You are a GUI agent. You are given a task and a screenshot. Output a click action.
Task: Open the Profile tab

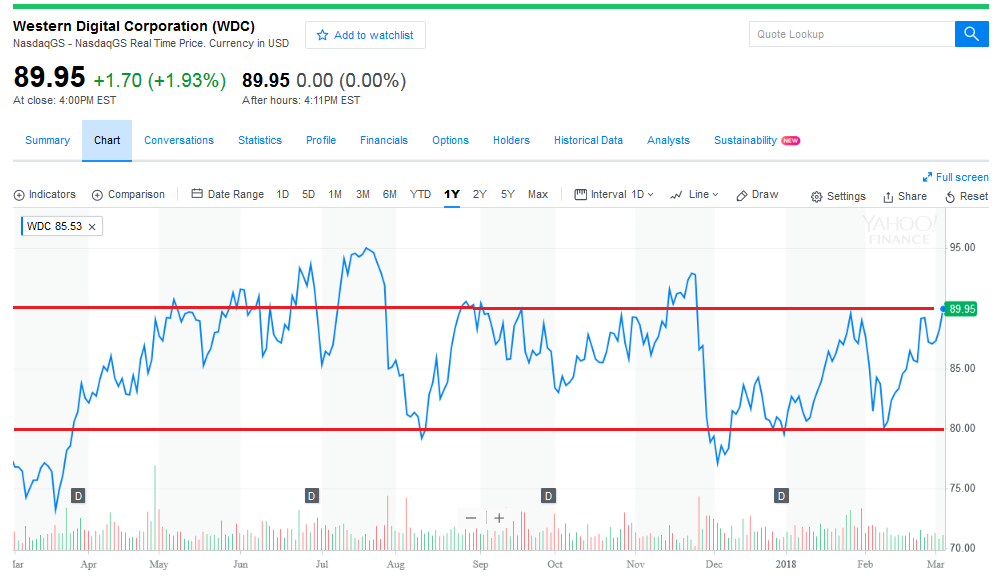321,141
